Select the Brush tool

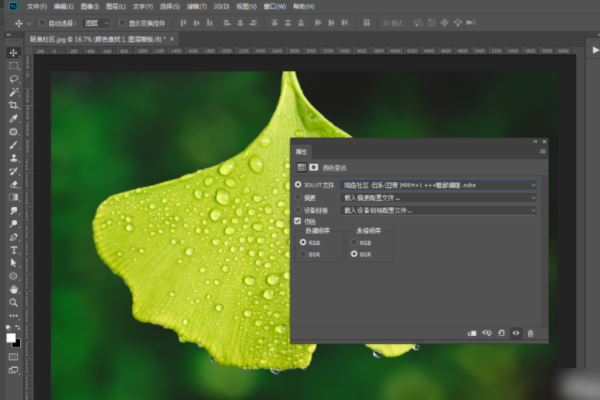tap(14, 145)
